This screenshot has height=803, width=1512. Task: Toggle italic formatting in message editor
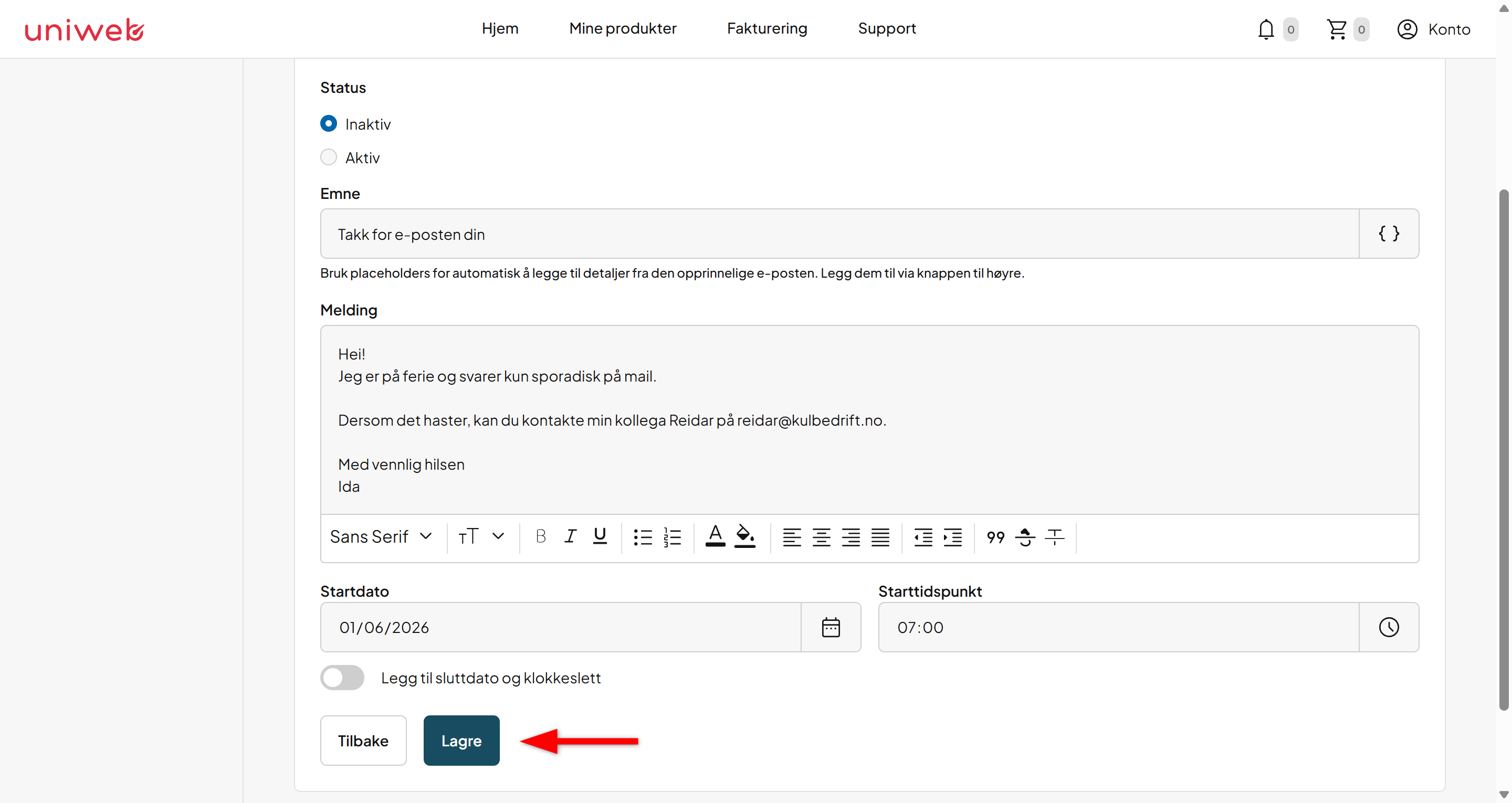point(570,536)
